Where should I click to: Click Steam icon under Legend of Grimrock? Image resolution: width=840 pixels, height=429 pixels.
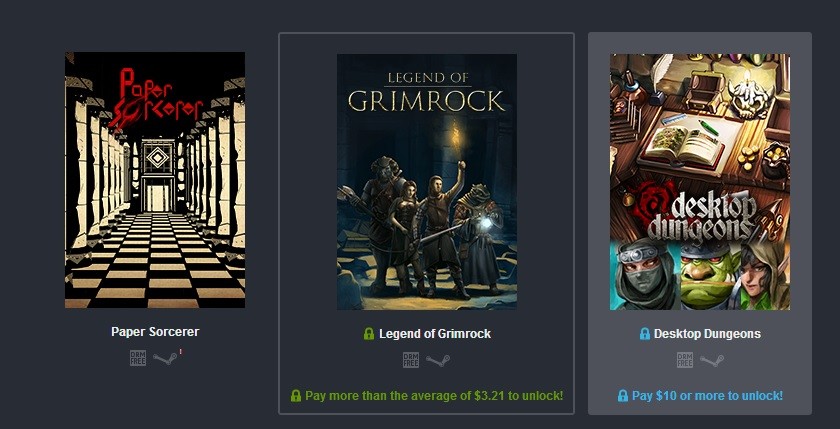click(438, 360)
